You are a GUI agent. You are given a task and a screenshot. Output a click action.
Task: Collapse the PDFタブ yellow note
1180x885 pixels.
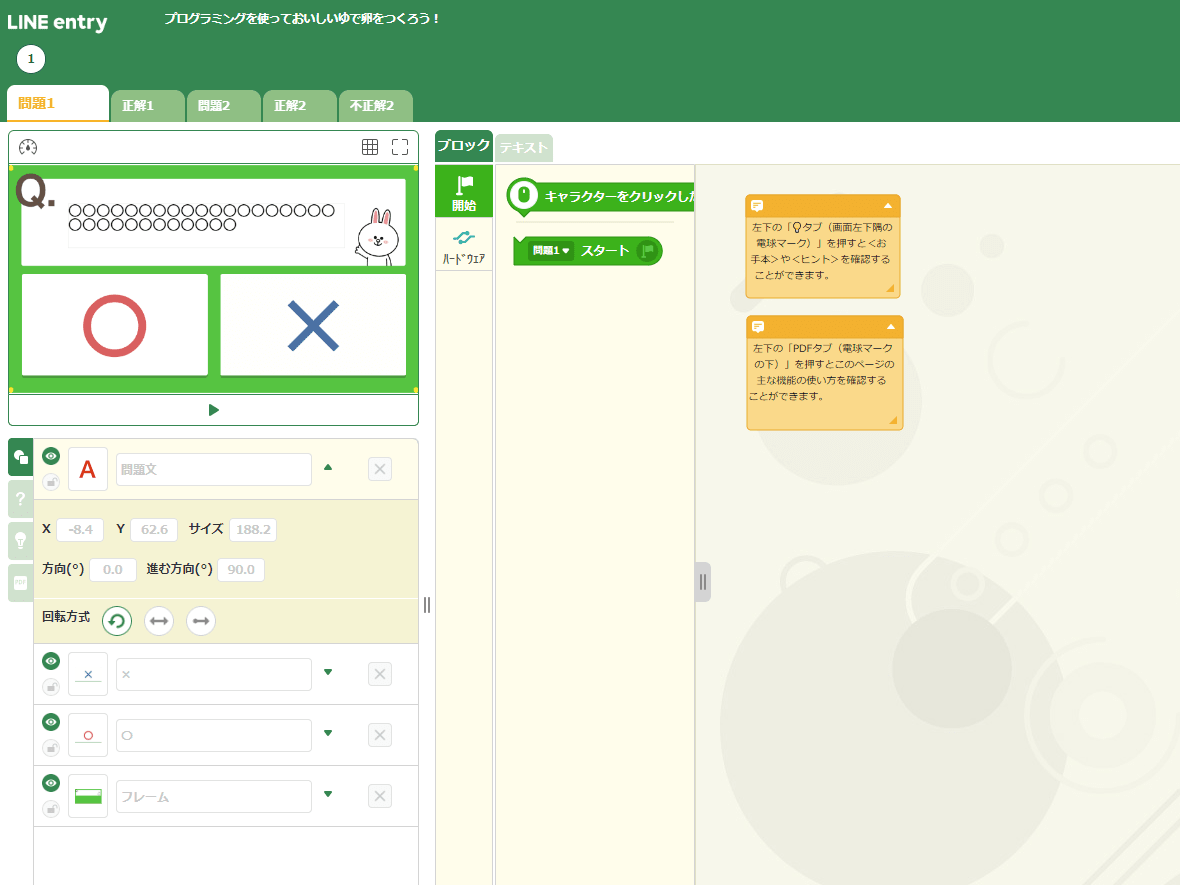click(891, 327)
